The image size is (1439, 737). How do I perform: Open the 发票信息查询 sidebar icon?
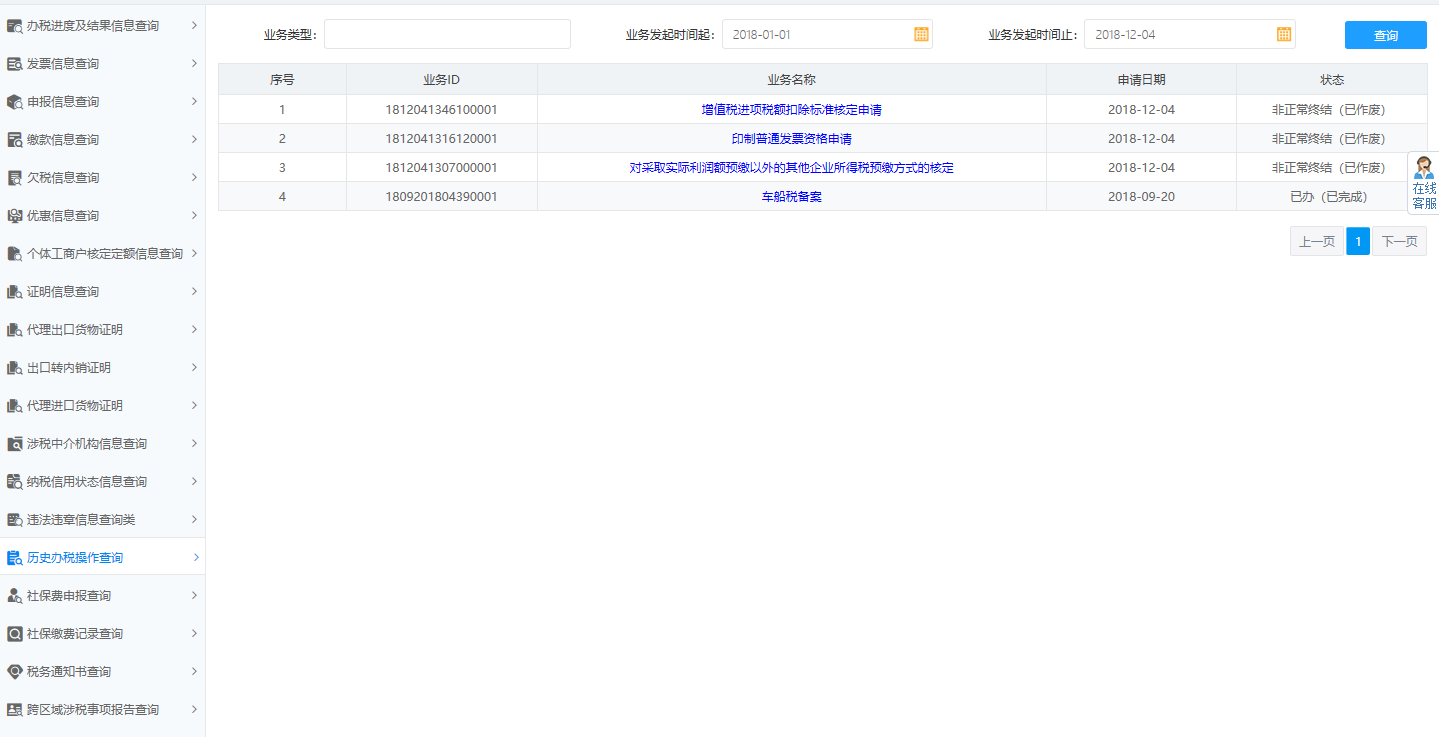pyautogui.click(x=14, y=63)
